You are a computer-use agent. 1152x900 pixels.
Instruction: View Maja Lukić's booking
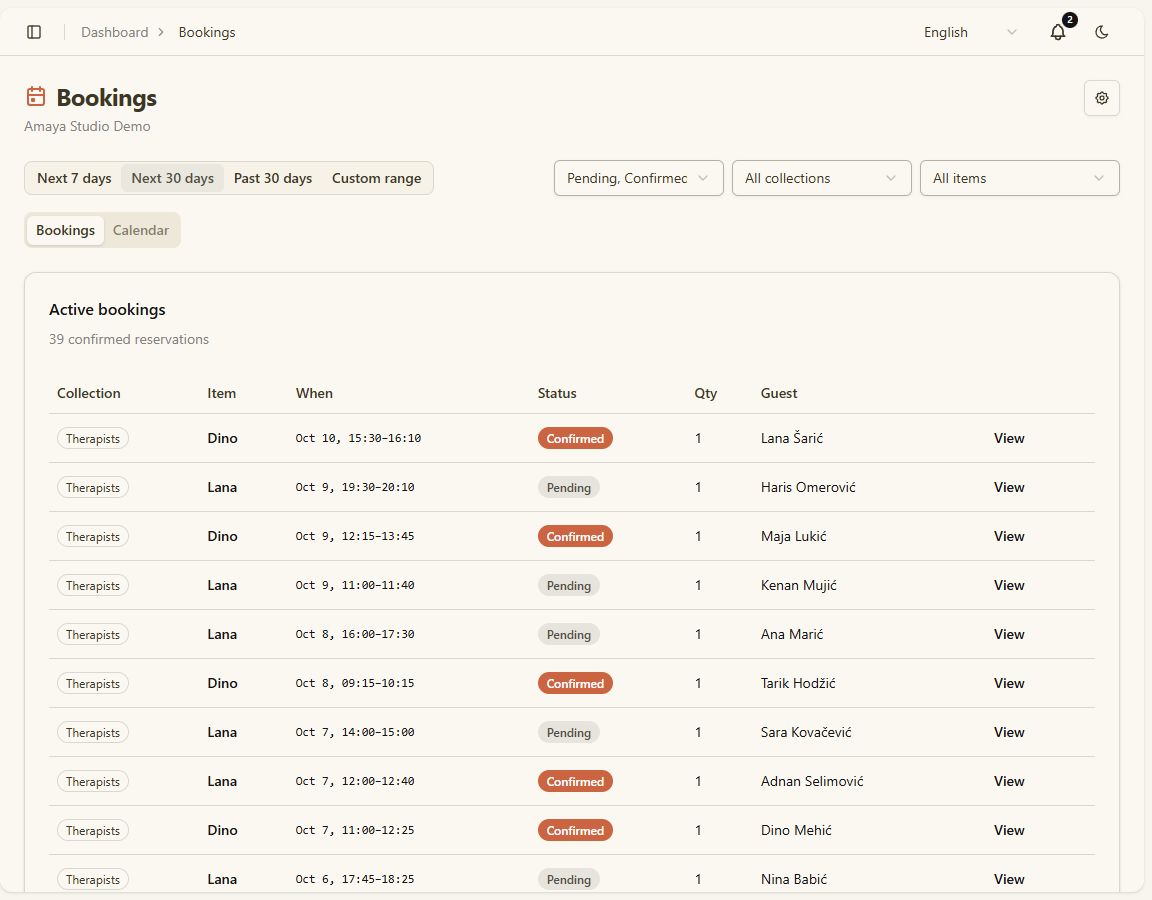pos(1009,536)
